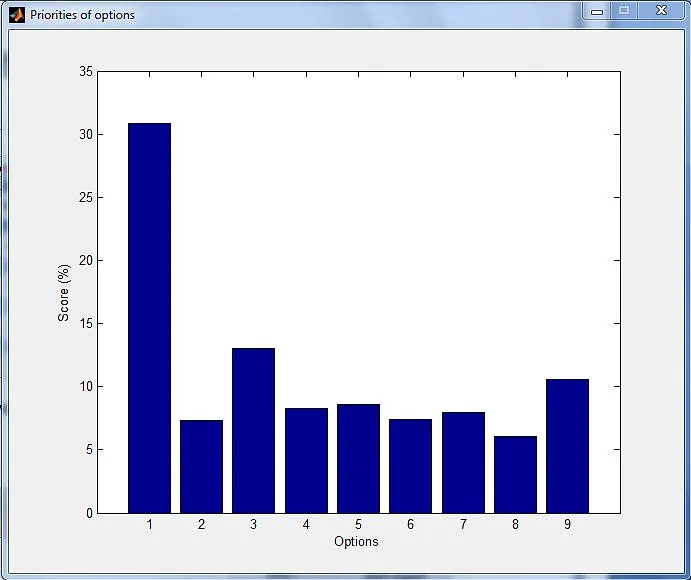Image resolution: width=691 pixels, height=580 pixels.
Task: Minimize the Priorities of options window
Action: click(x=597, y=11)
